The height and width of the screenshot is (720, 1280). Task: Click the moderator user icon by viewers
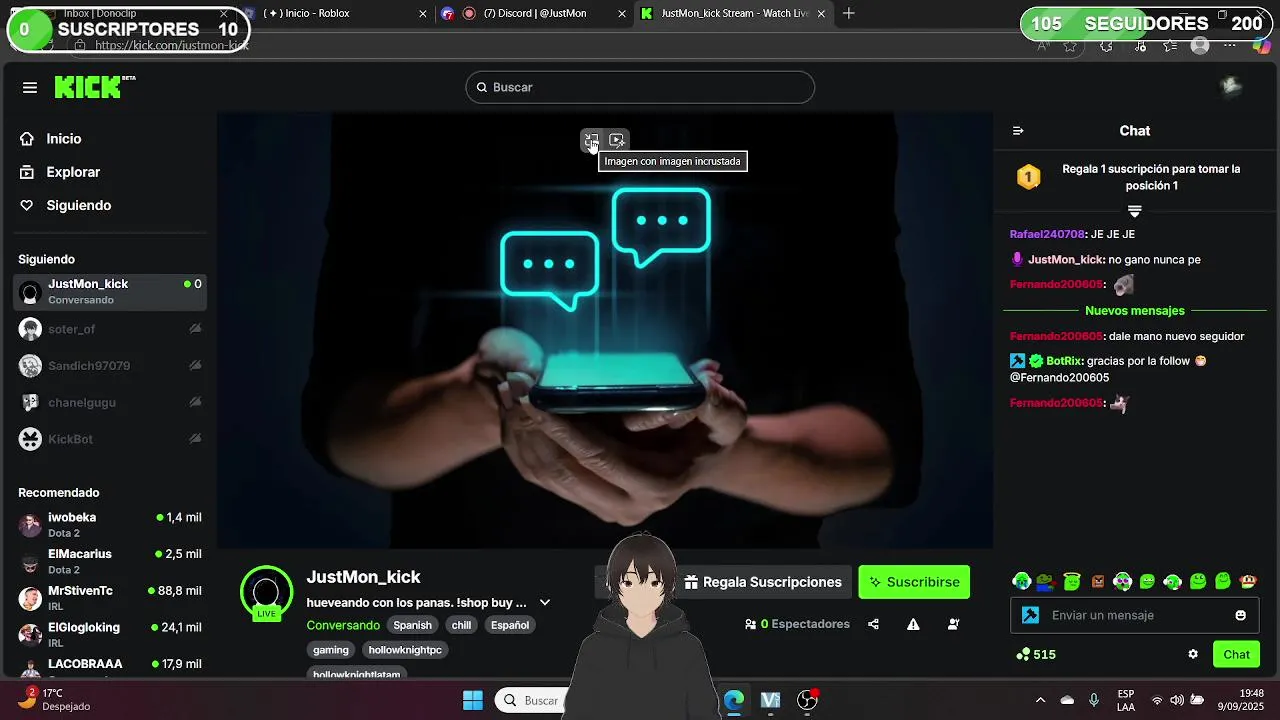tap(953, 624)
